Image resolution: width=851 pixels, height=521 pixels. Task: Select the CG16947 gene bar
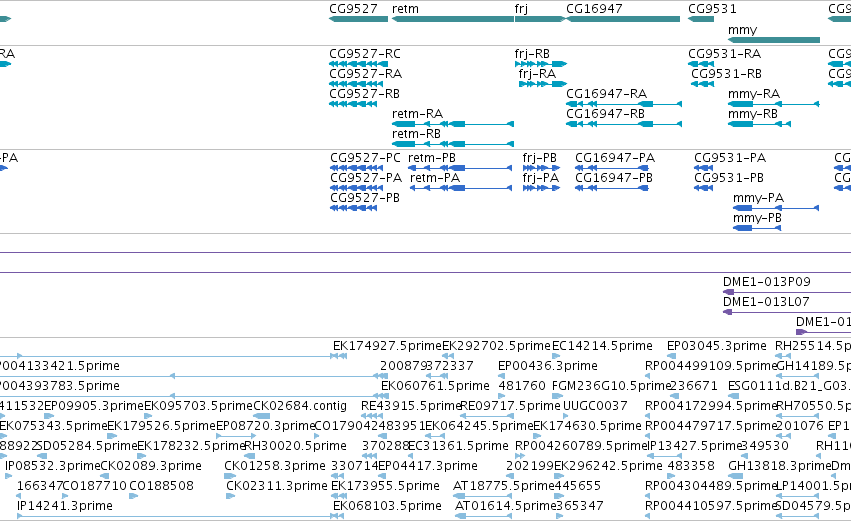pos(623,19)
